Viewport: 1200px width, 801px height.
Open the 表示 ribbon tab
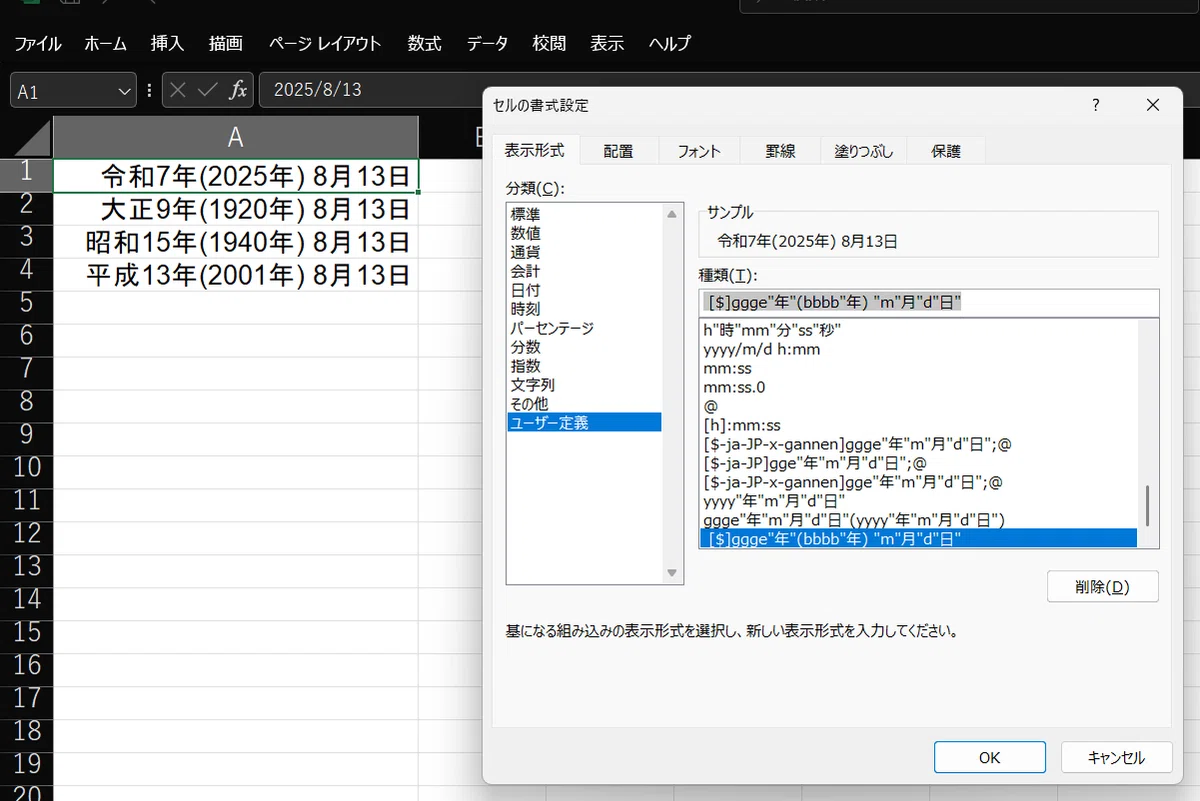coord(607,44)
